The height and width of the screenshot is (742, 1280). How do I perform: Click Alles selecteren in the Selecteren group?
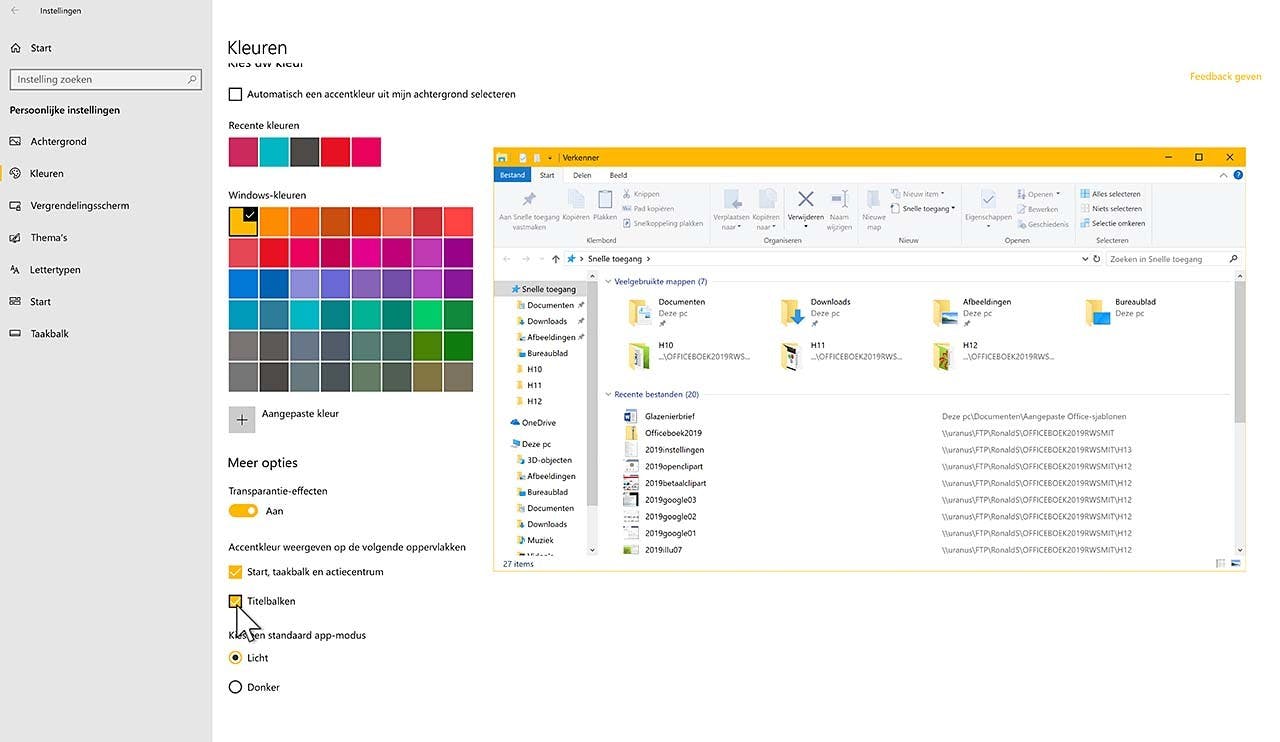1110,193
